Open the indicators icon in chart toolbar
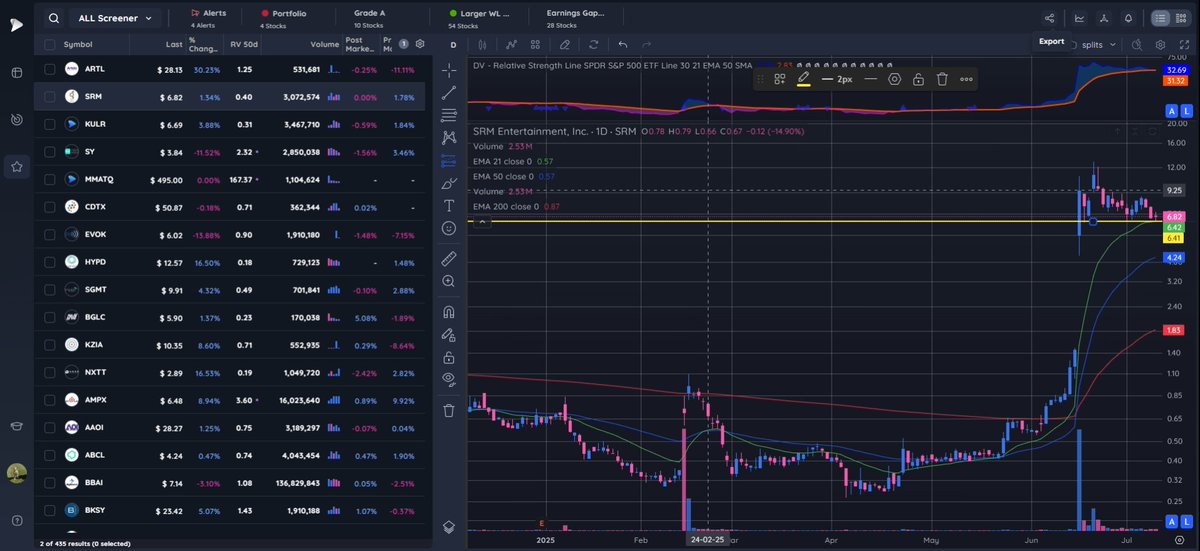 [511, 45]
